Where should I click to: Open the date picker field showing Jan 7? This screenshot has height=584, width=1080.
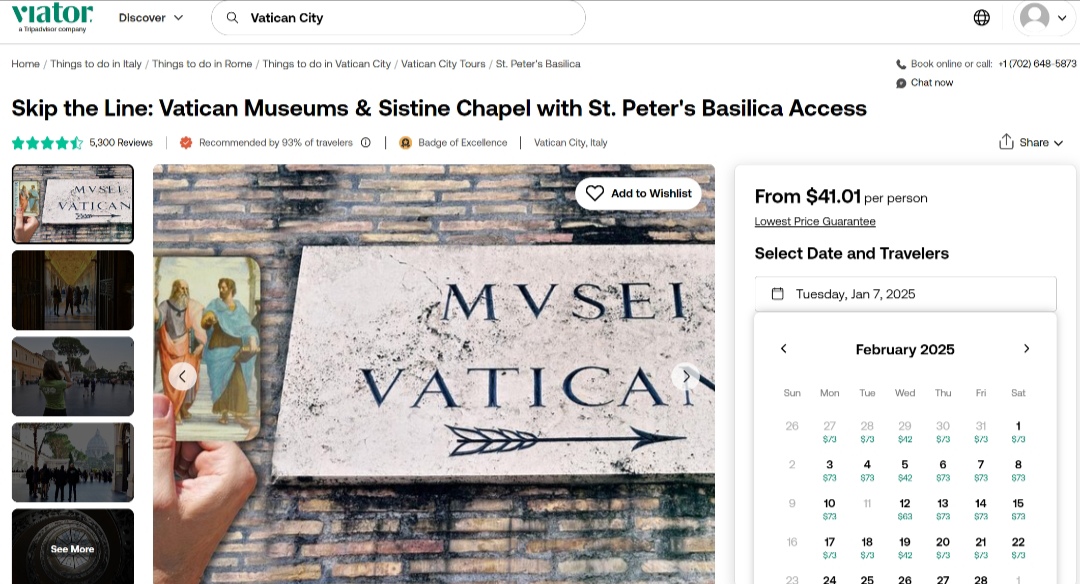(x=905, y=294)
